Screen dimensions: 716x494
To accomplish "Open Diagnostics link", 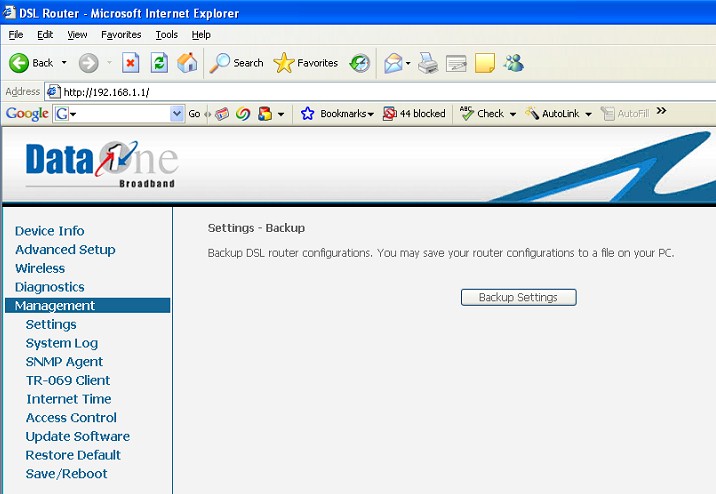I will point(49,287).
